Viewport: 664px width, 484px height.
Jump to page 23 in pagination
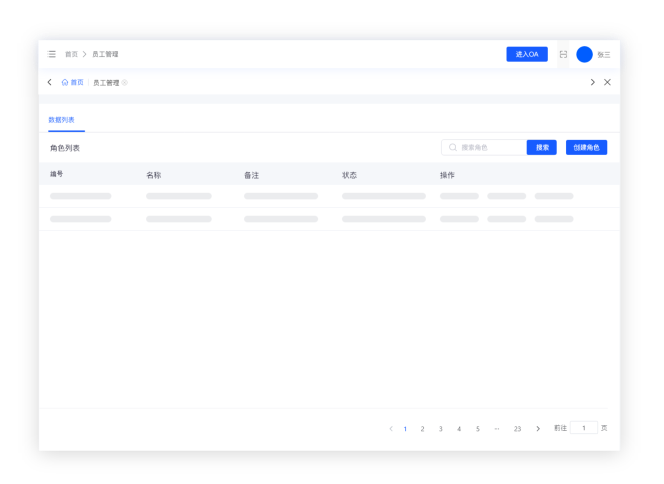point(517,428)
